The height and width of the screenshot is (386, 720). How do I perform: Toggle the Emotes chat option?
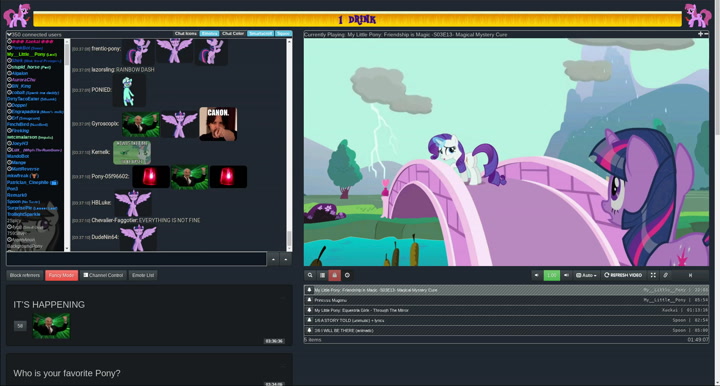209,34
